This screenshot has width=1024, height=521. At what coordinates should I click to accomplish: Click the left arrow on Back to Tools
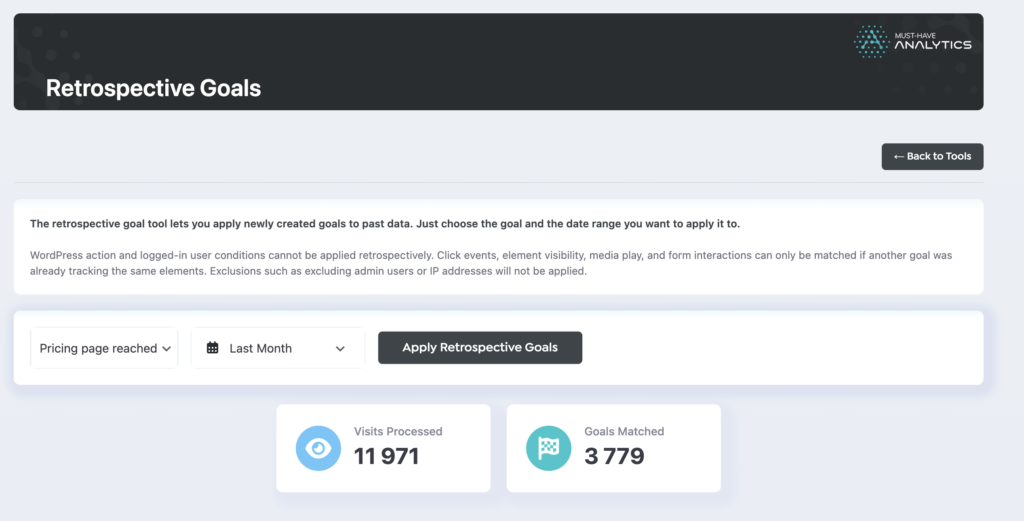(898, 157)
